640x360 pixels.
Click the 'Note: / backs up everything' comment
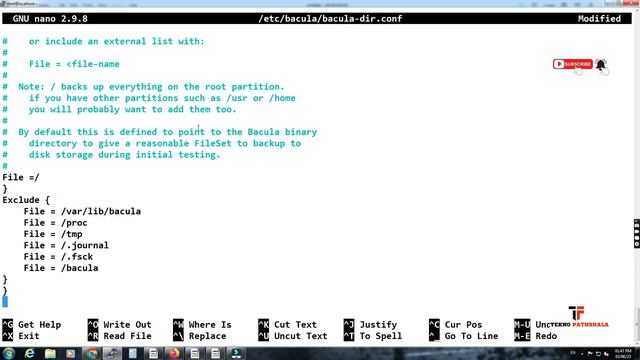coord(151,87)
